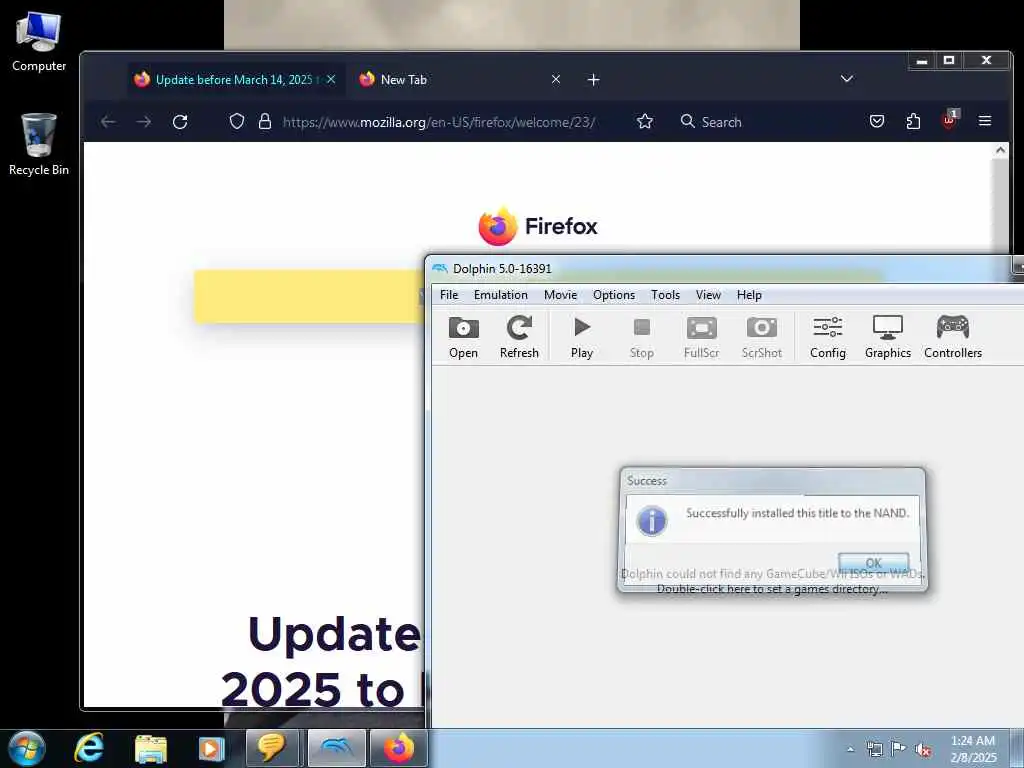Screen dimensions: 1024x768
Task: Open the Graphics settings icon
Action: (888, 337)
